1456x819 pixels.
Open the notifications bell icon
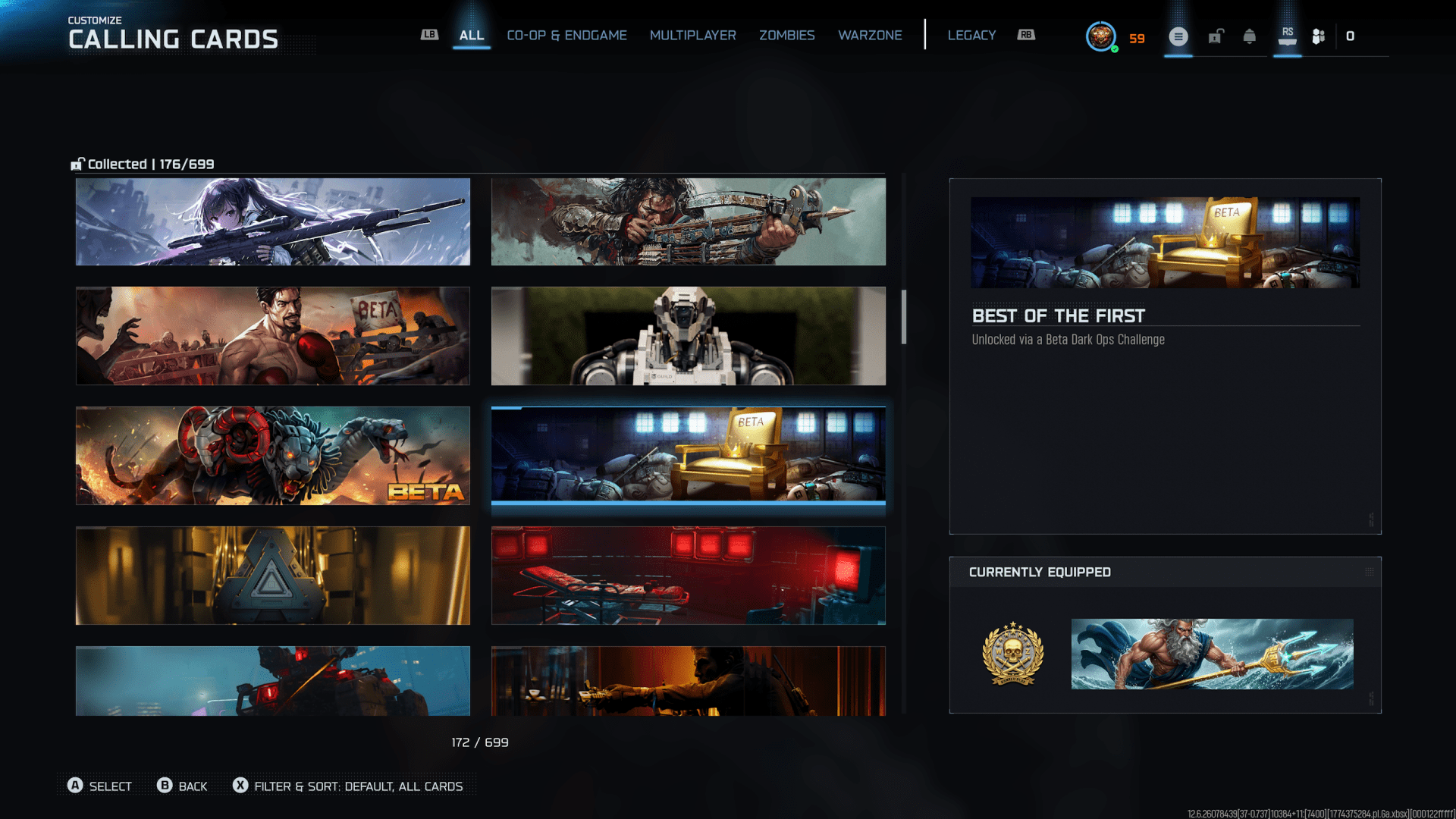(1249, 36)
